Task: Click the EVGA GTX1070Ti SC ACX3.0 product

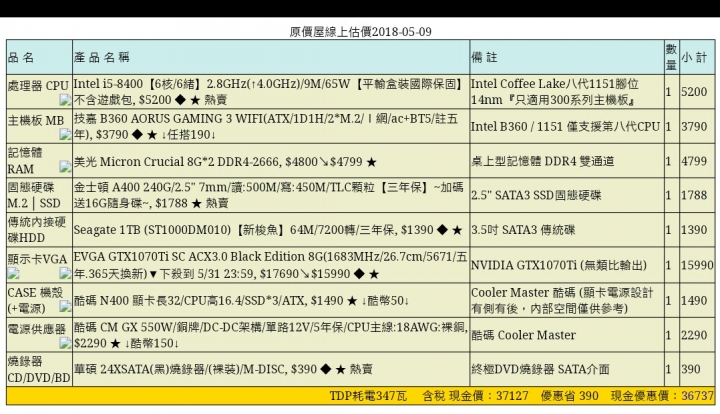Action: pos(270,265)
